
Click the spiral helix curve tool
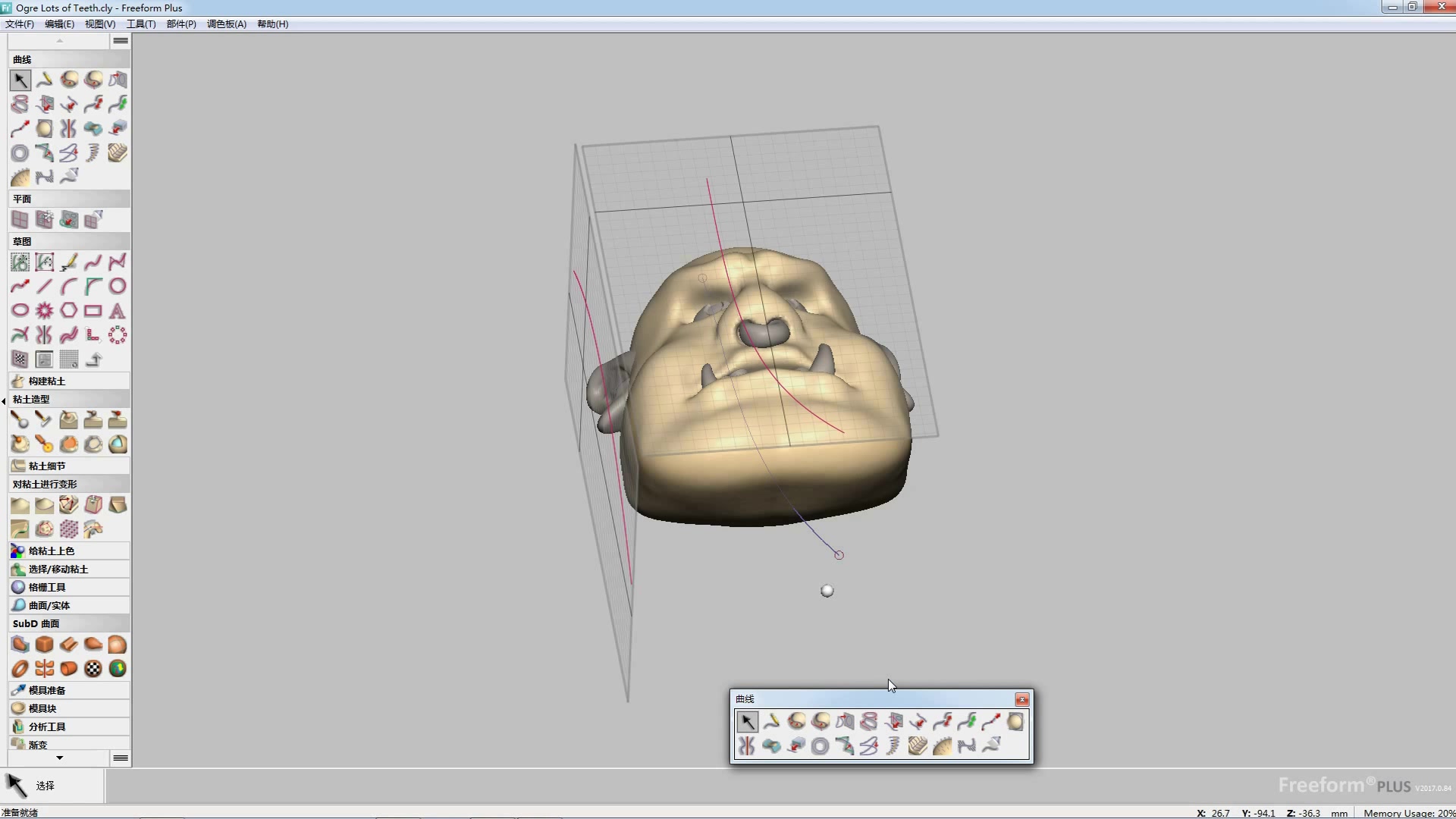click(x=93, y=152)
